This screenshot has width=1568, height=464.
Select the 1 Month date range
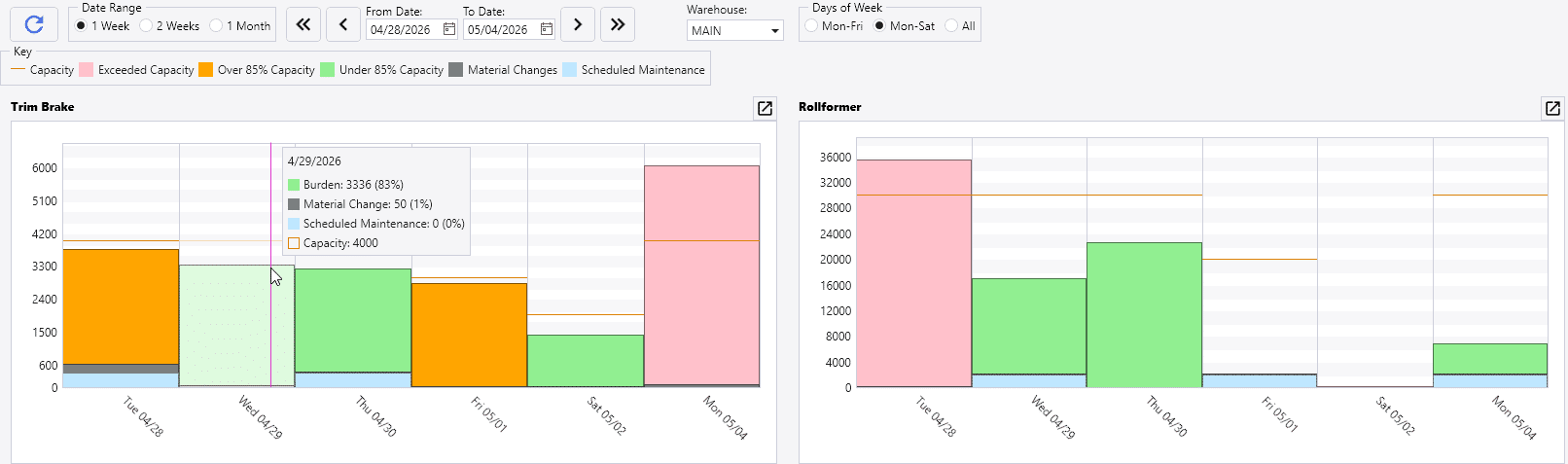tap(216, 26)
